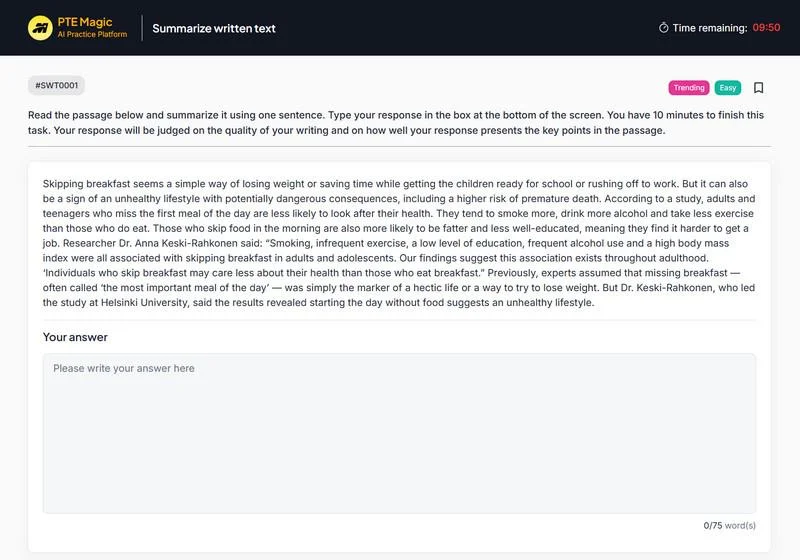Select the pink Trending badge
Image resolution: width=800 pixels, height=560 pixels.
(x=688, y=88)
